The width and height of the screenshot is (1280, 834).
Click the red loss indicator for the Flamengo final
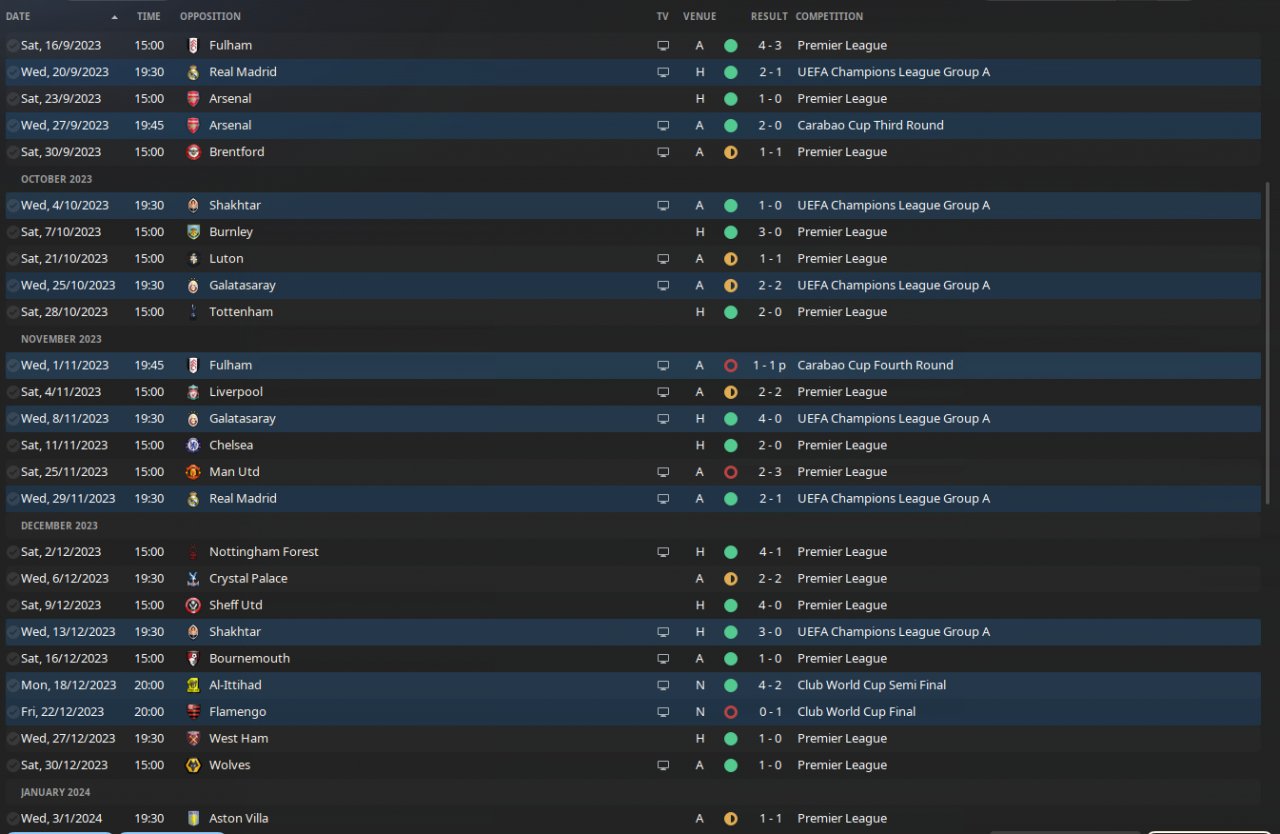[x=730, y=712]
